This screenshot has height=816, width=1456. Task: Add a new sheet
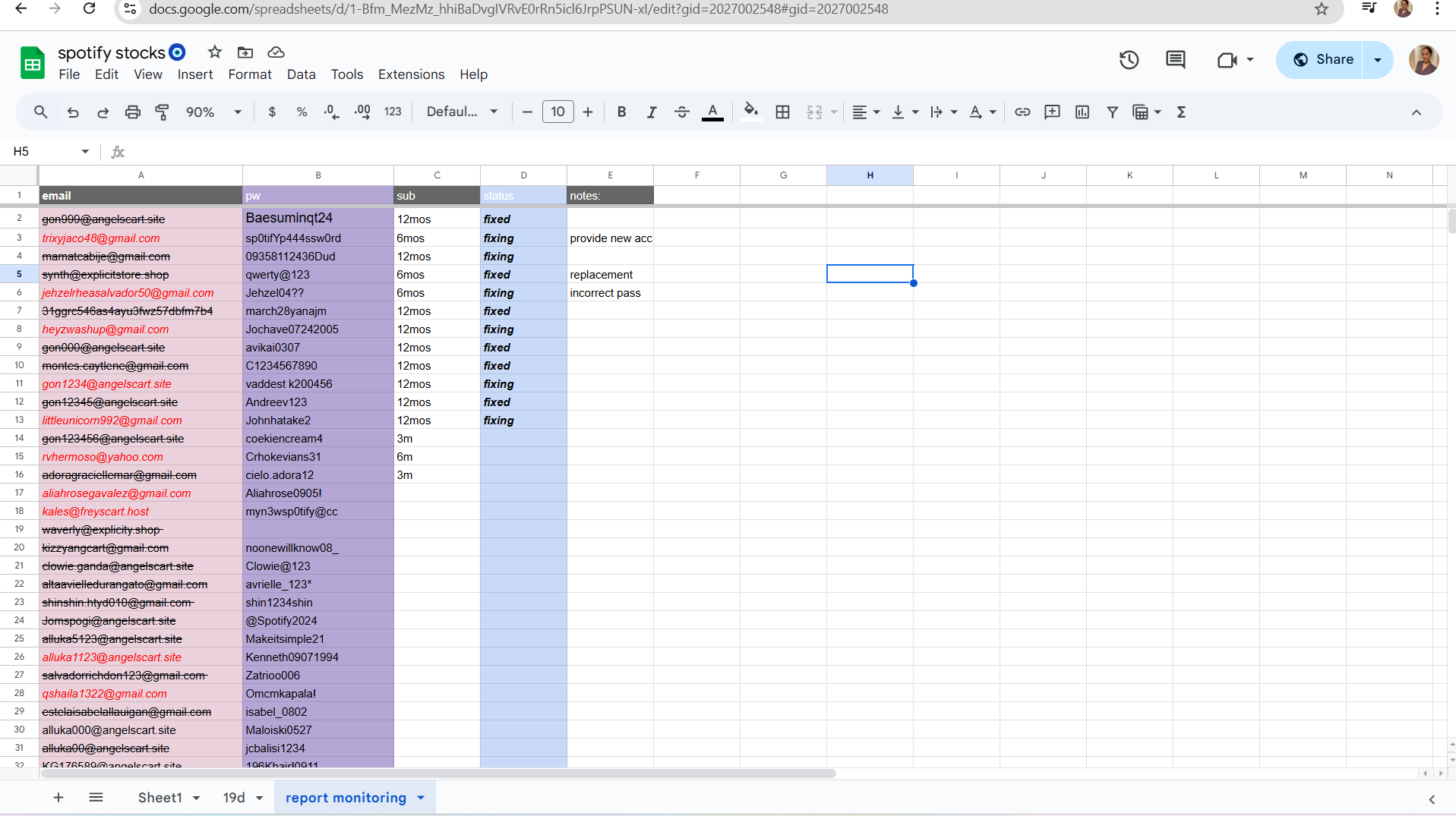[x=58, y=798]
